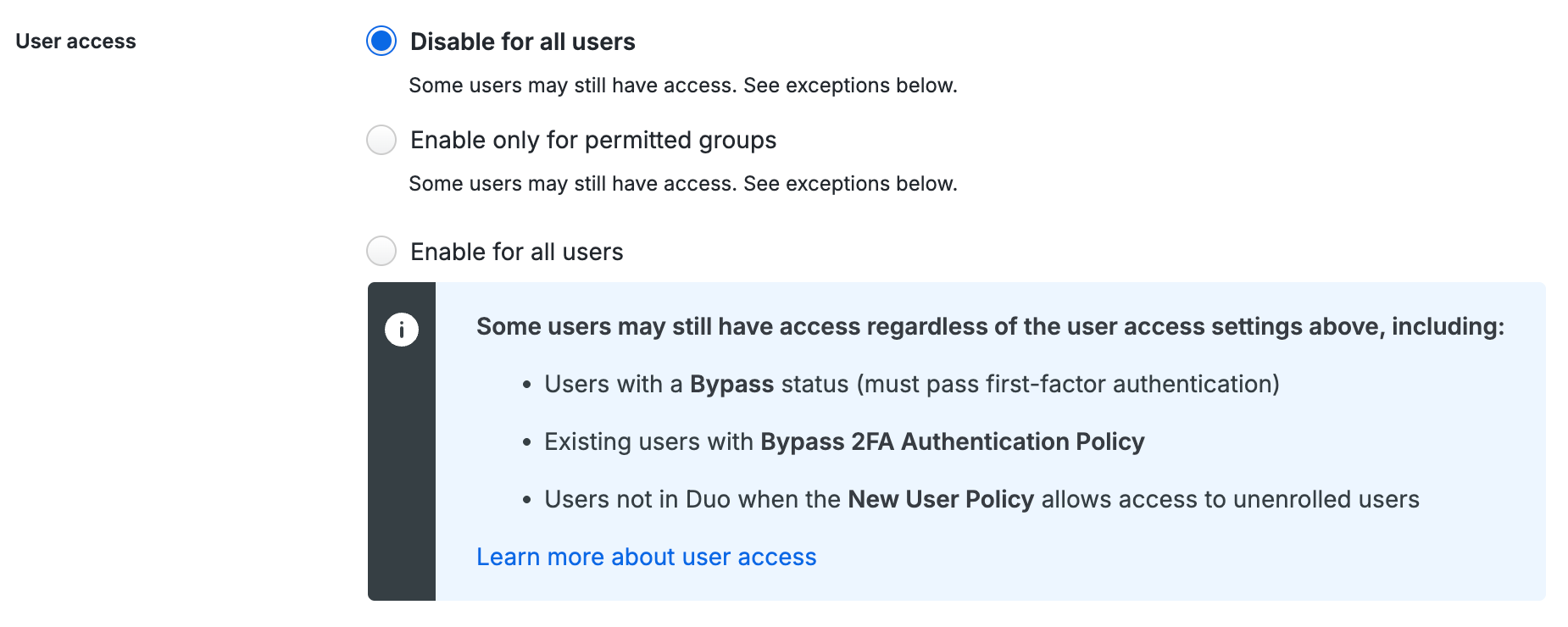Click the "Enable for all users" label text
Screen dimensions: 1568x627
coord(515,251)
